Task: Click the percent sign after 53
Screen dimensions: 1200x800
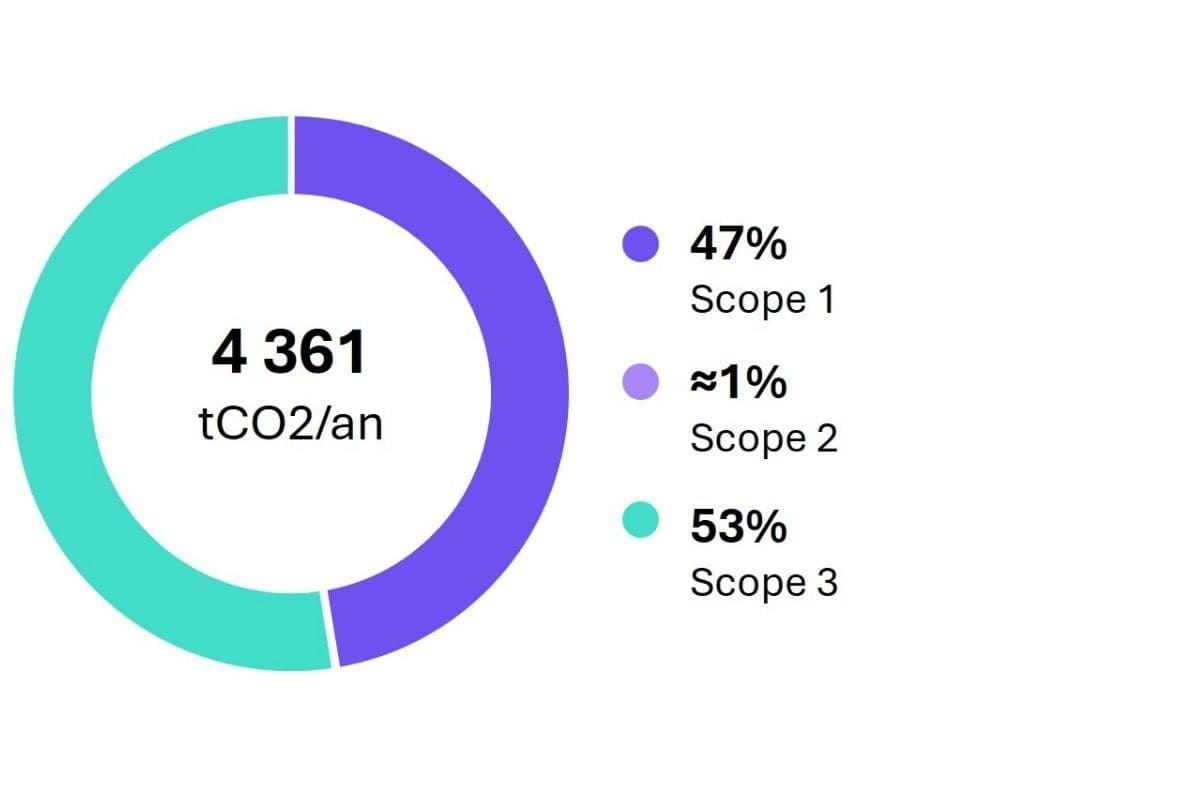Action: (766, 526)
